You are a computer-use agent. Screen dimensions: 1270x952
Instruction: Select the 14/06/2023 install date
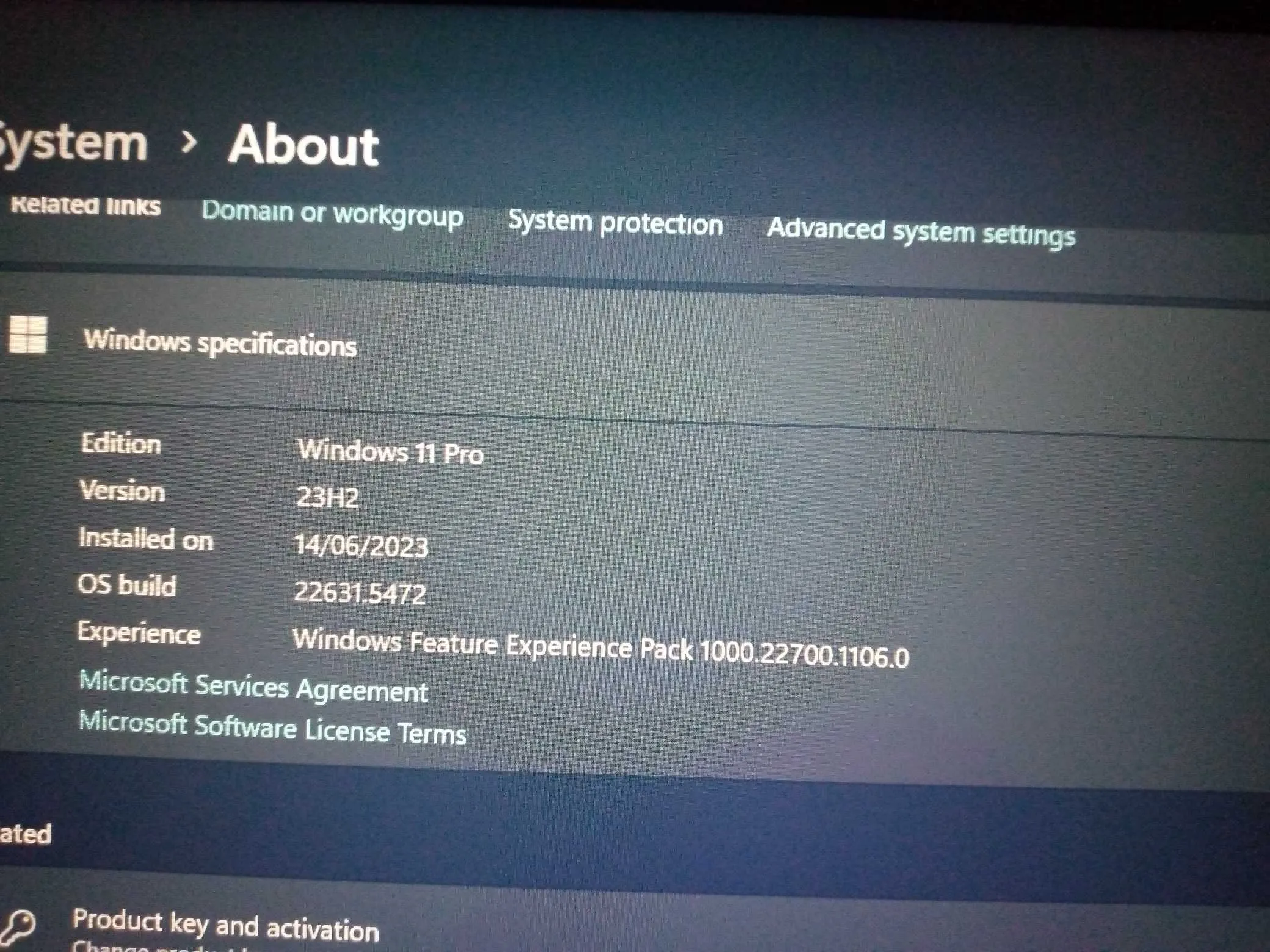tap(361, 545)
